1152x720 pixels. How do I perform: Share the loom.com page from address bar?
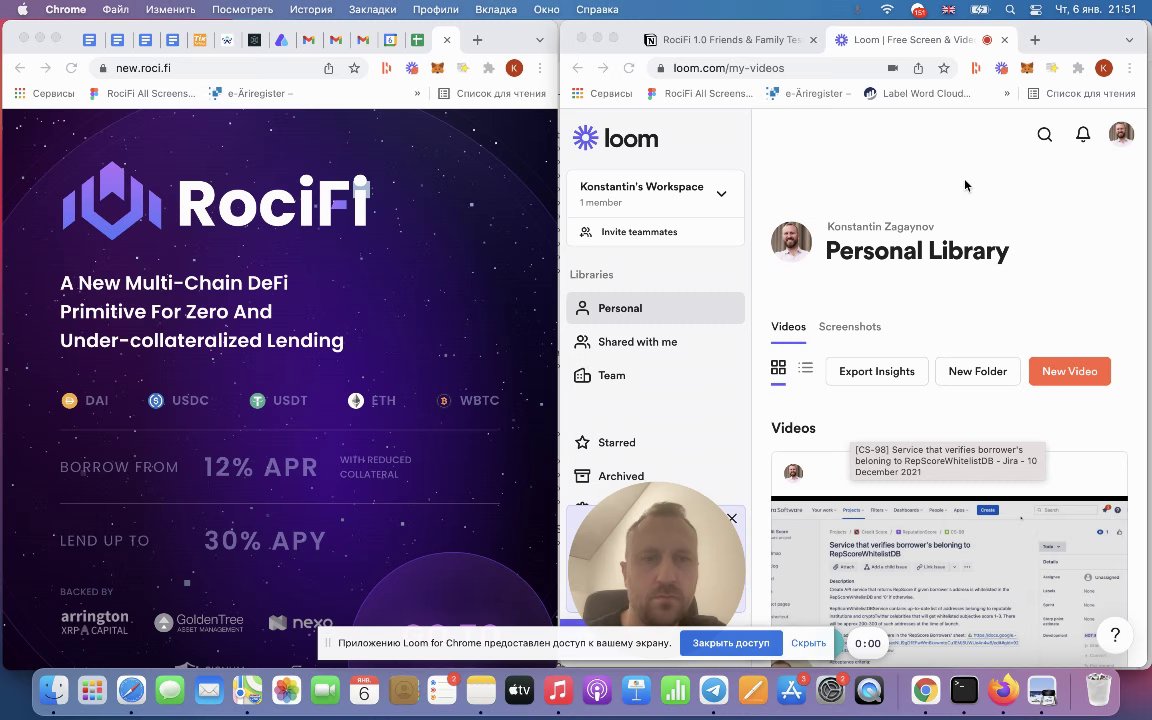(x=918, y=68)
